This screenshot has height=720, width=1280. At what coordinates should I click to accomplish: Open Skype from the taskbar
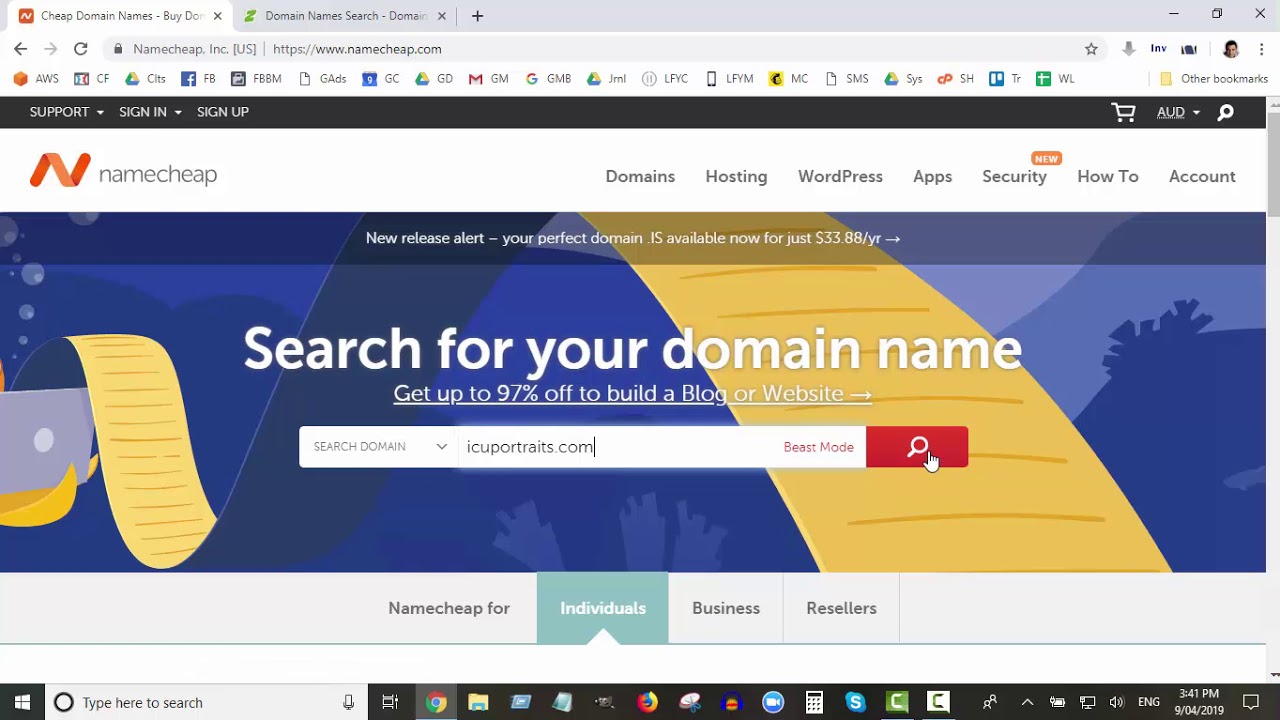[855, 702]
